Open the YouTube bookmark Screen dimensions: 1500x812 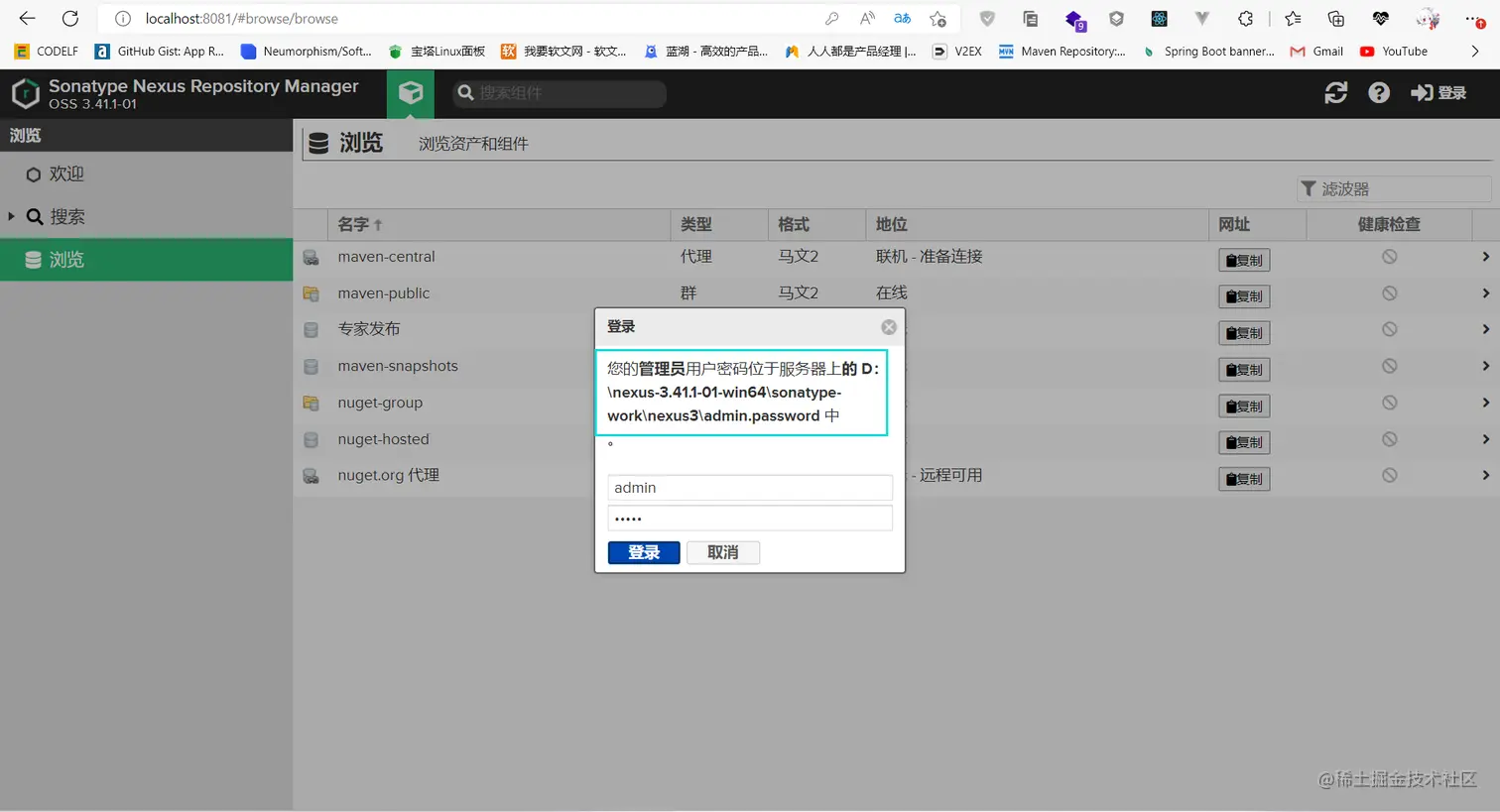[x=1394, y=52]
